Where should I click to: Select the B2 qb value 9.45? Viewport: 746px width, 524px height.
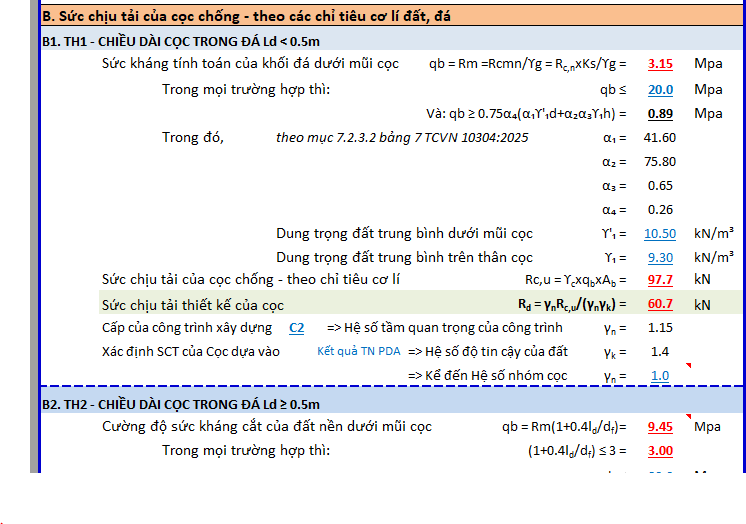click(x=660, y=427)
